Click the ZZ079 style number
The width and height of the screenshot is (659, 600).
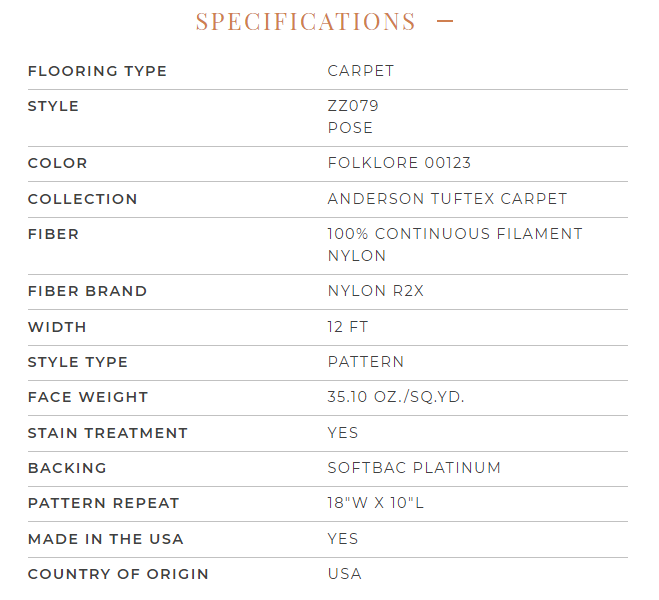click(x=353, y=106)
